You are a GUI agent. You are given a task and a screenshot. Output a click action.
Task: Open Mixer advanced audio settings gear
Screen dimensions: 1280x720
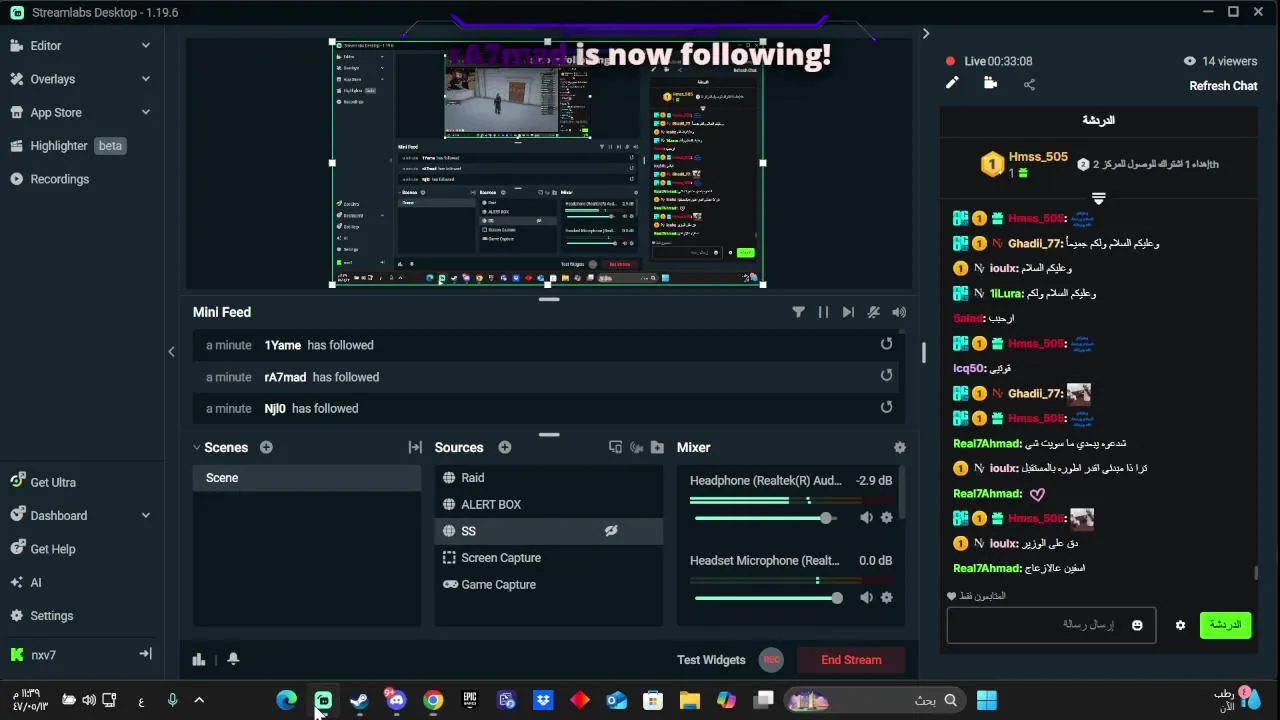899,448
